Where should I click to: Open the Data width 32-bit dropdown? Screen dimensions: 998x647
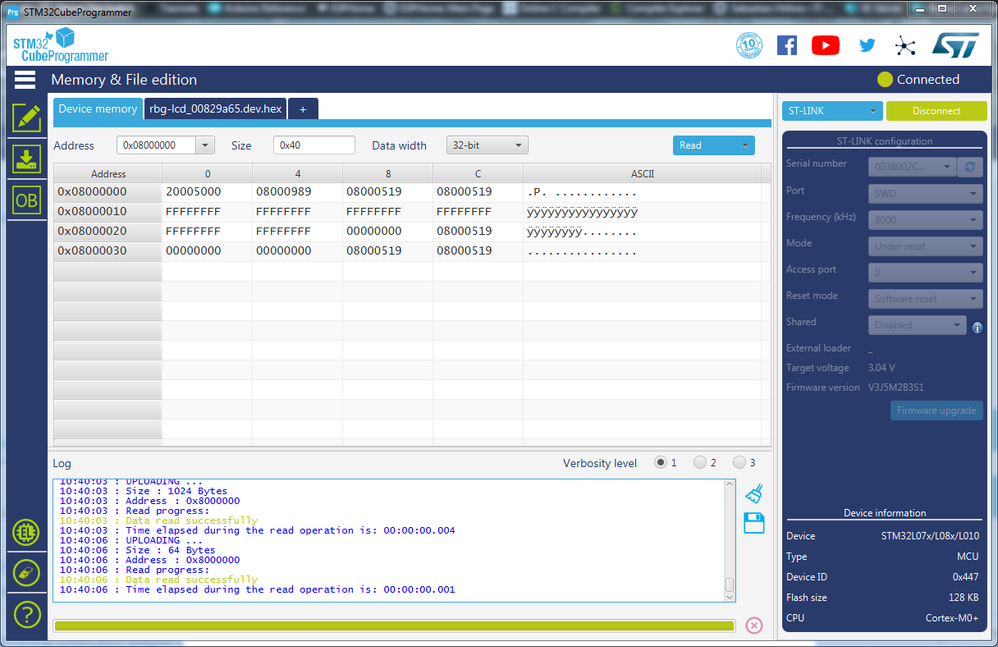(x=487, y=145)
